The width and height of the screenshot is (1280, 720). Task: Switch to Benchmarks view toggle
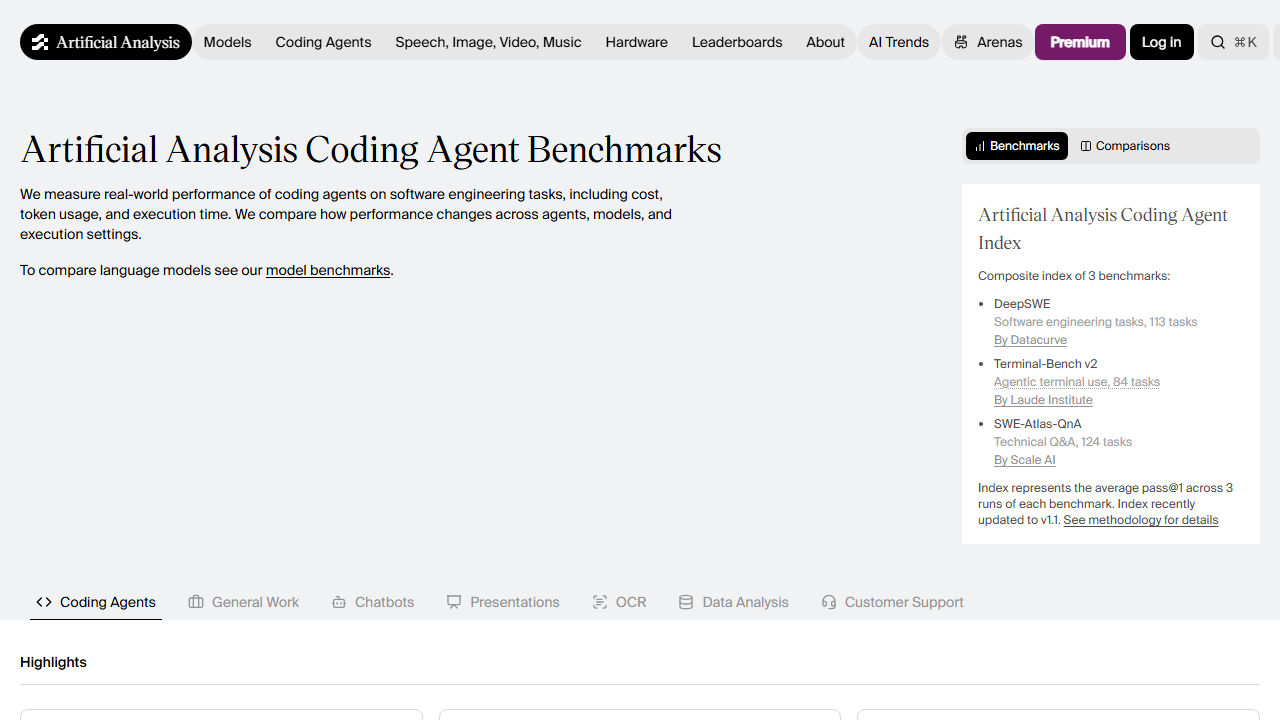pos(1017,146)
